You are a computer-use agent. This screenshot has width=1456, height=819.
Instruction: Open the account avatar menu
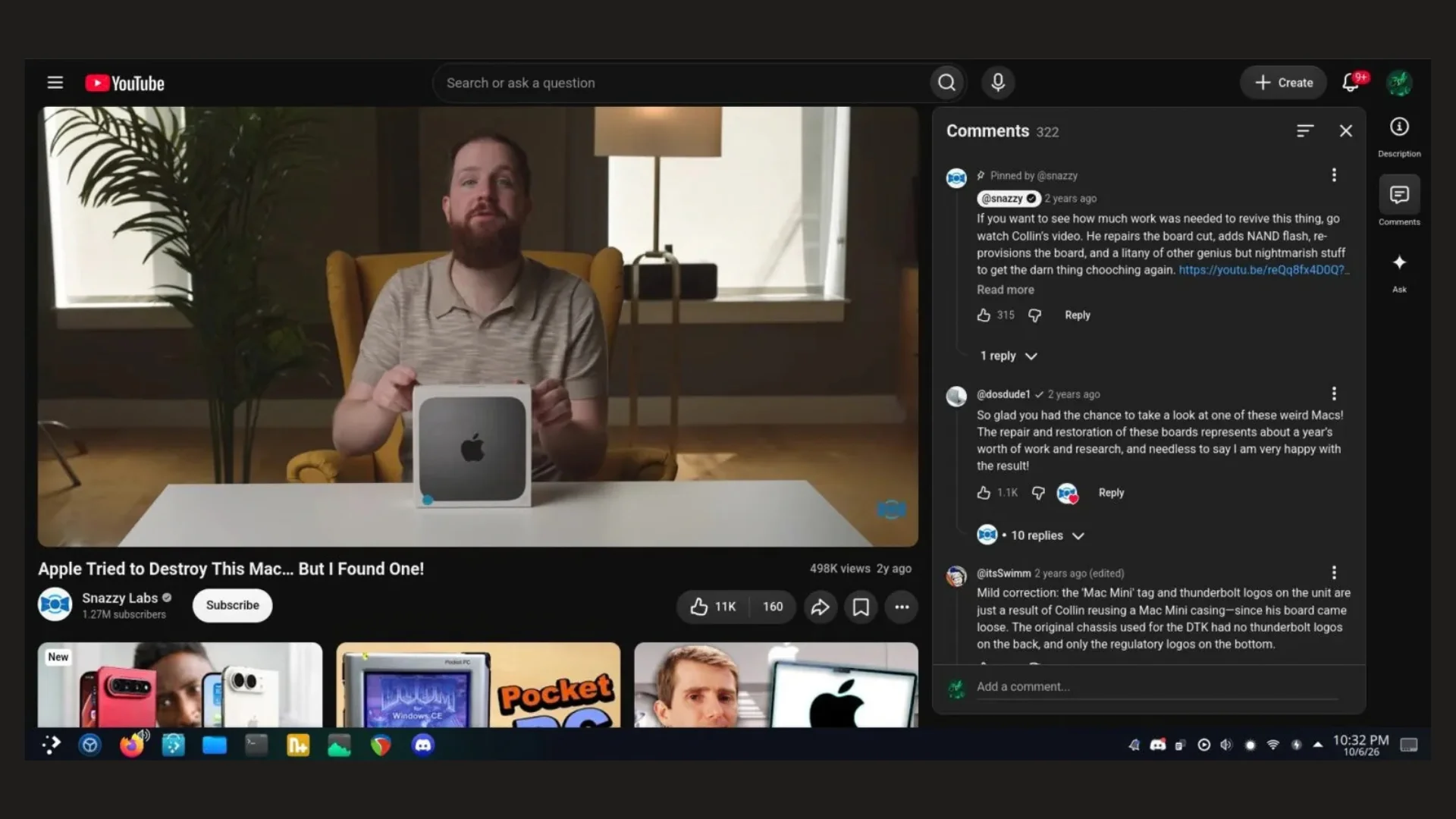tap(1399, 83)
